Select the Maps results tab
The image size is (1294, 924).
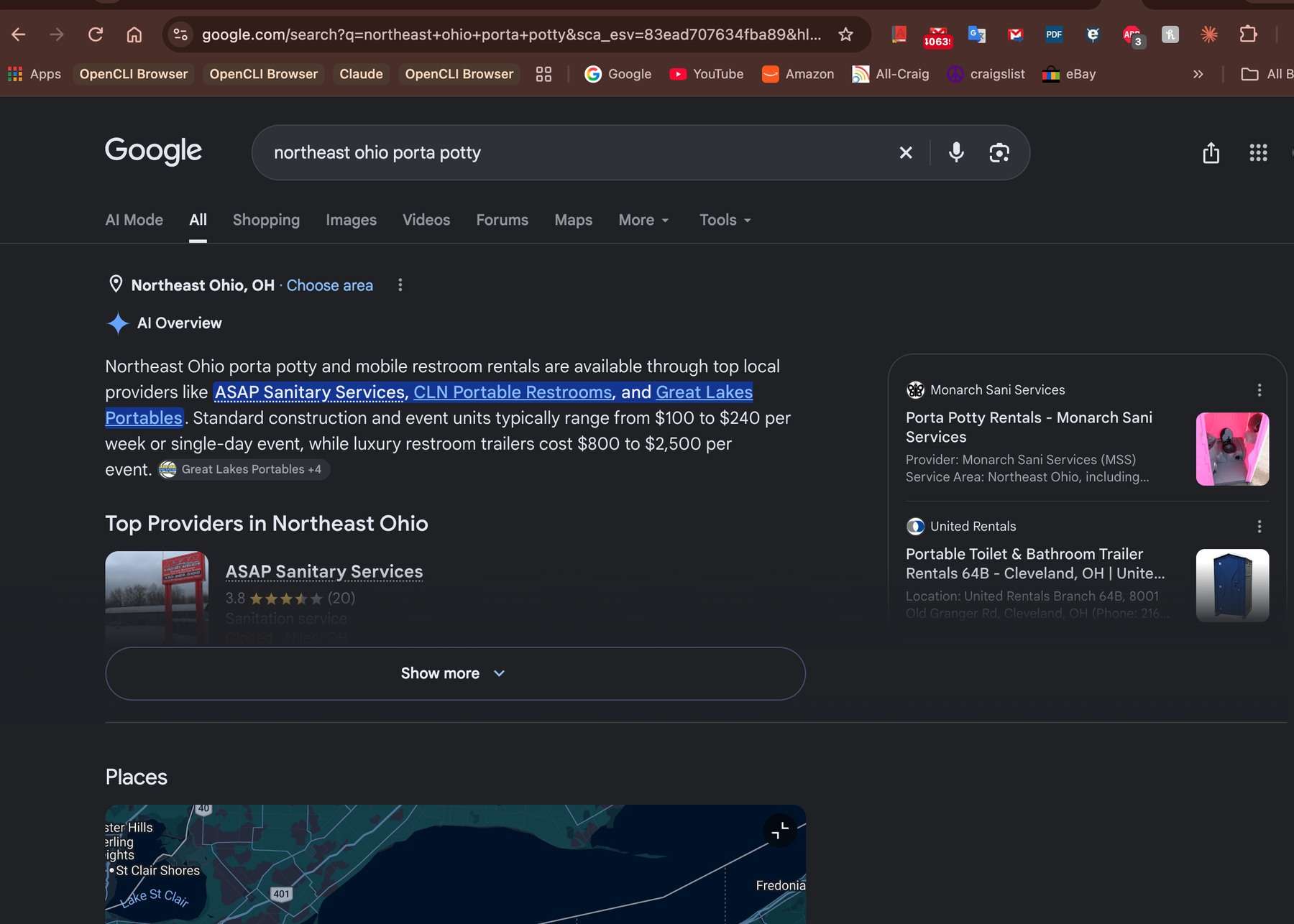tap(574, 220)
